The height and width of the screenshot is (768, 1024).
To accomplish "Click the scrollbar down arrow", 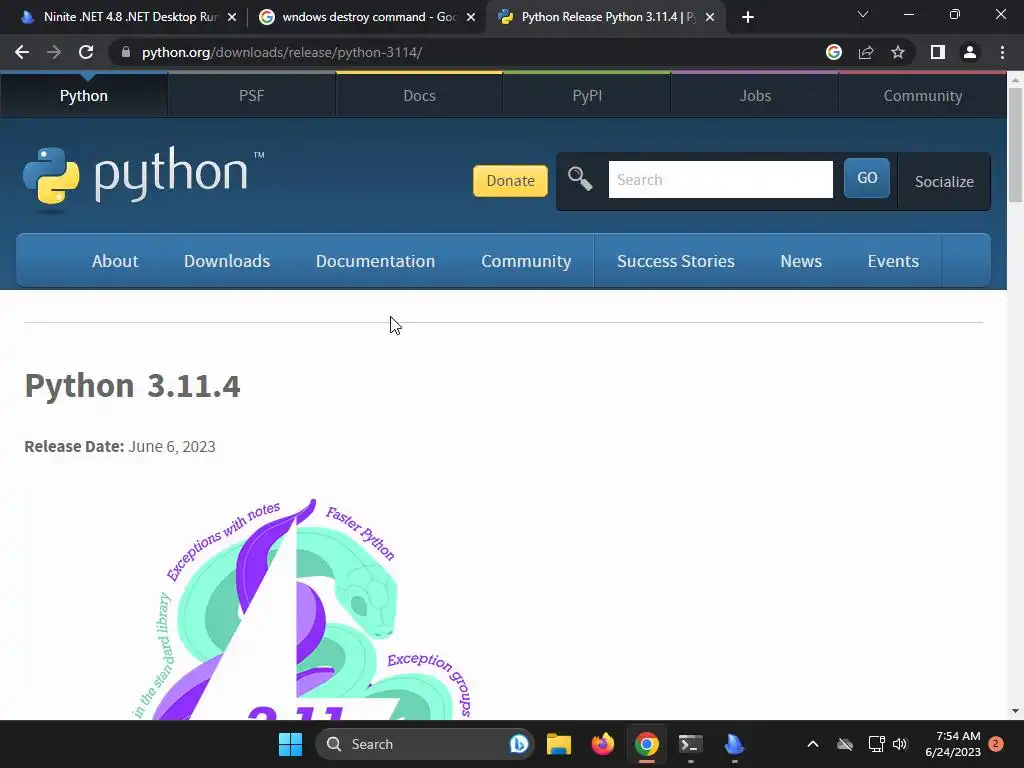I will click(x=1015, y=711).
